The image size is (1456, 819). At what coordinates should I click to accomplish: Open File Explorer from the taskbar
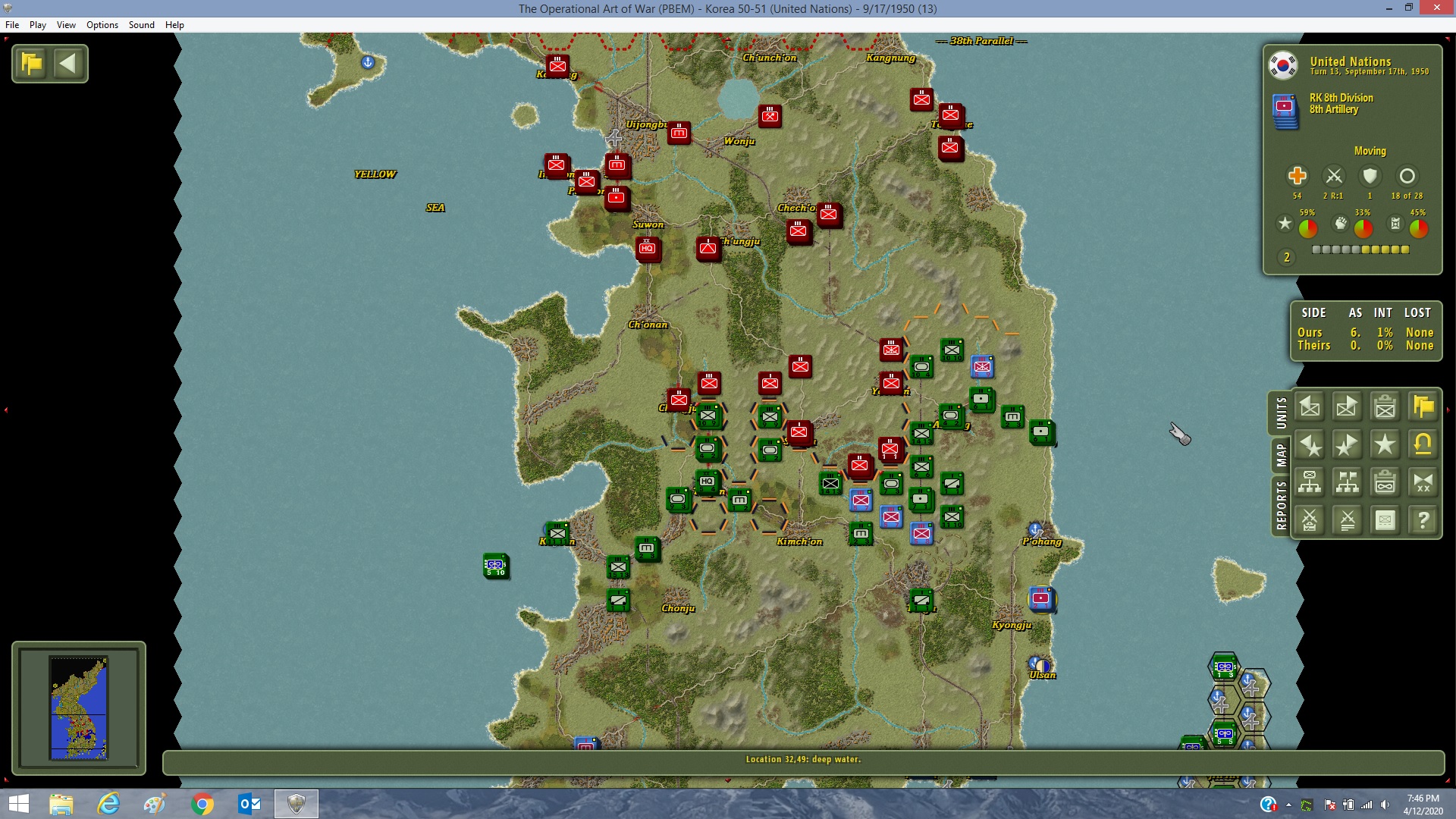pos(61,804)
